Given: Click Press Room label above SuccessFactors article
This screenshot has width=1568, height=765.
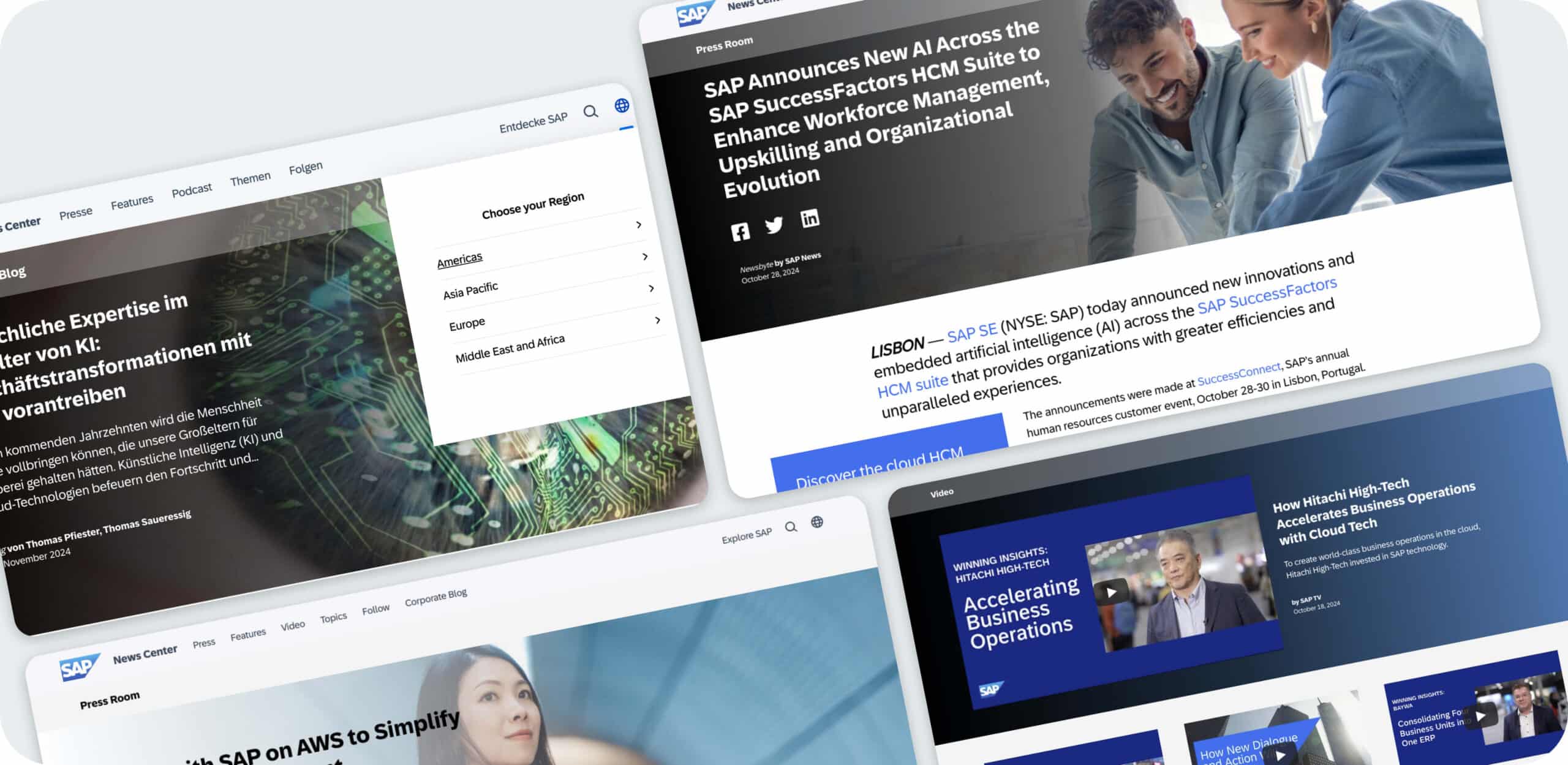Looking at the screenshot, I should pos(724,45).
